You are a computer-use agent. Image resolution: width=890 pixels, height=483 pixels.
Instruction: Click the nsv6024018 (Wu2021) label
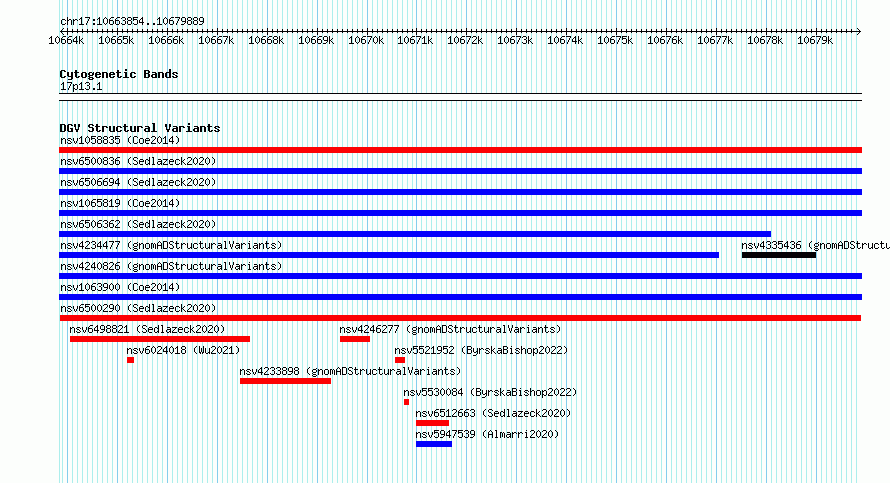coord(183,350)
